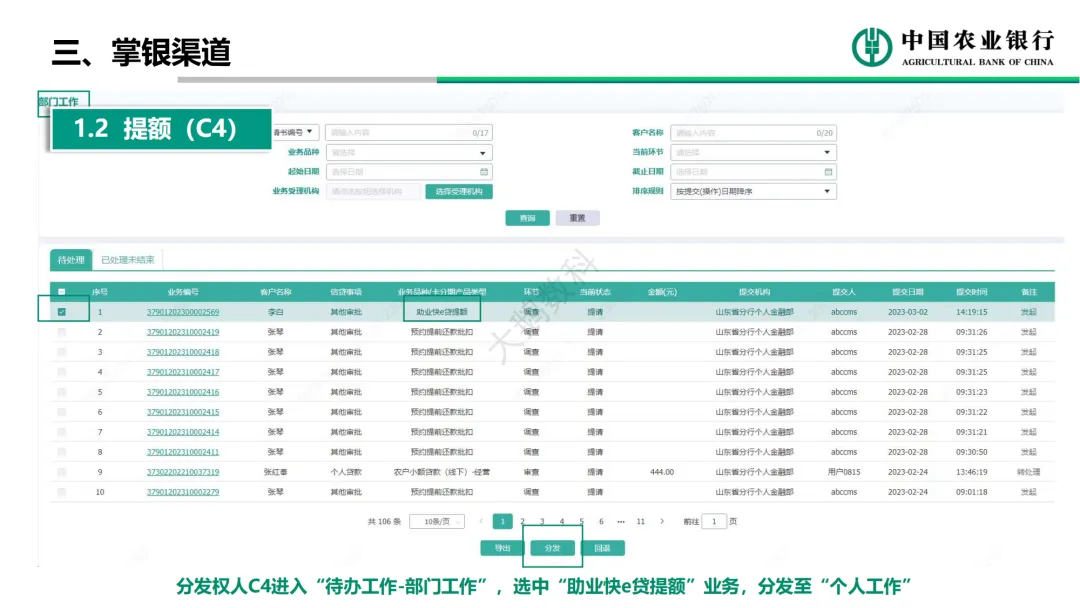Open business number 37901202300002569 link
Image resolution: width=1080 pixels, height=608 pixels.
pos(183,312)
